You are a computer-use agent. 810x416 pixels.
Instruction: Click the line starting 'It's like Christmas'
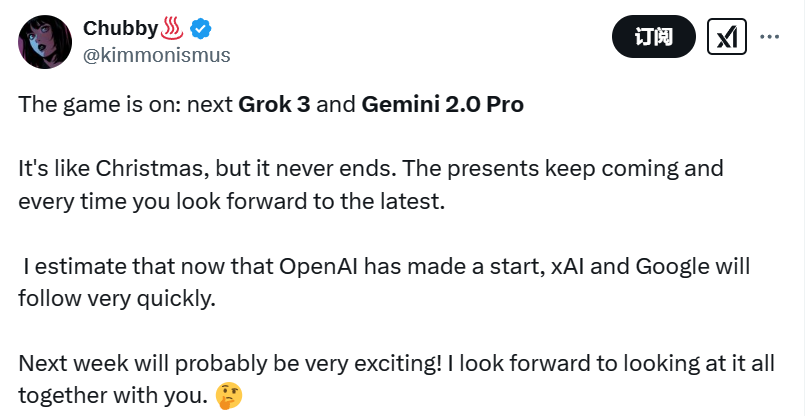[x=370, y=170]
